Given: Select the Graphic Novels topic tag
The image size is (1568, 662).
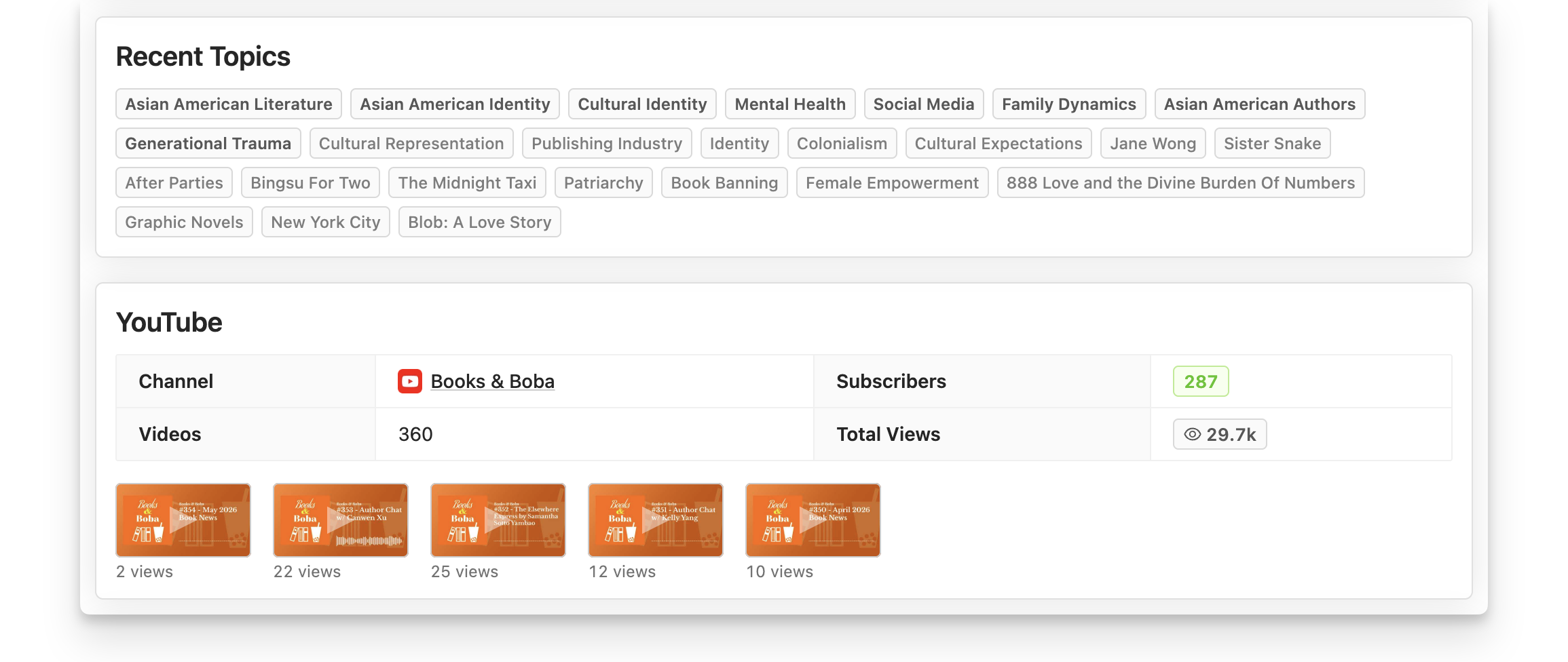Looking at the screenshot, I should point(184,222).
